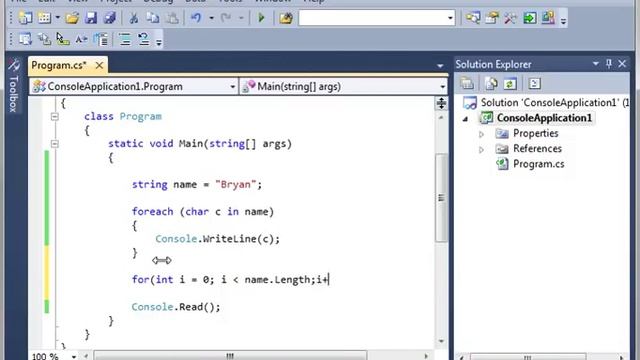
Task: Click the Display Object Member List icon
Action: [25, 39]
